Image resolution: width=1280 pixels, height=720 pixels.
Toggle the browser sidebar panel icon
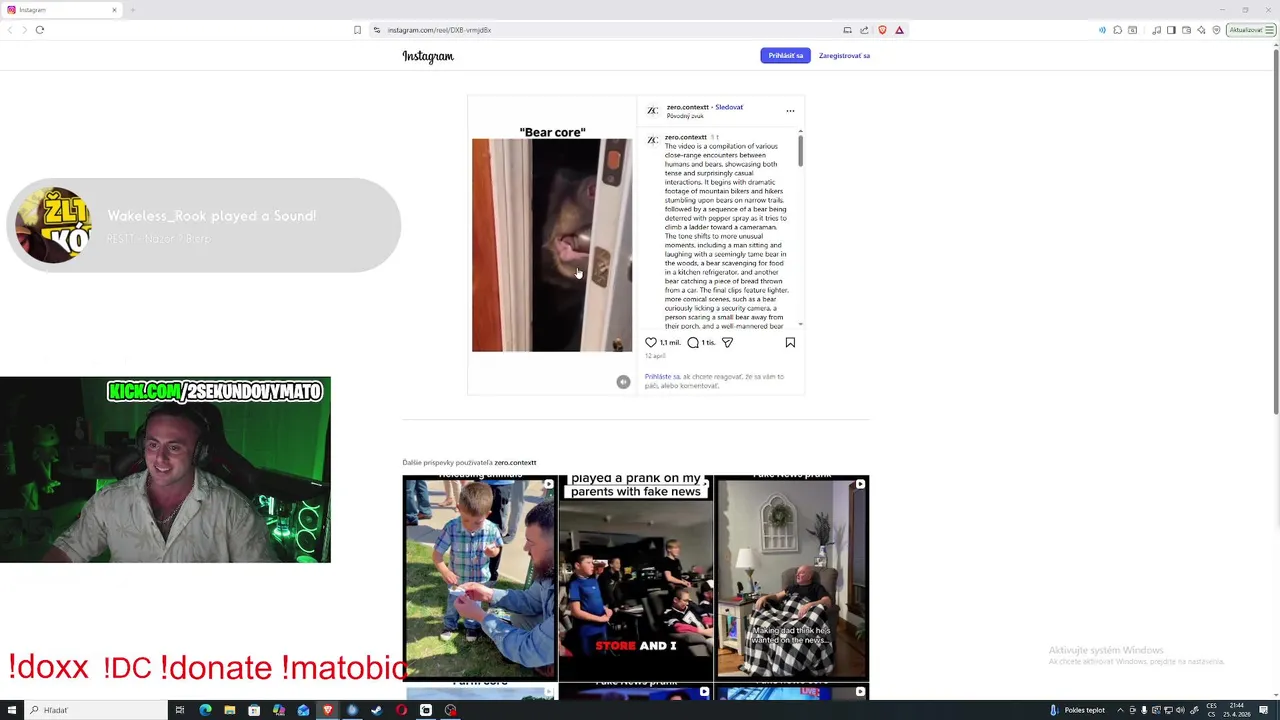1171,30
